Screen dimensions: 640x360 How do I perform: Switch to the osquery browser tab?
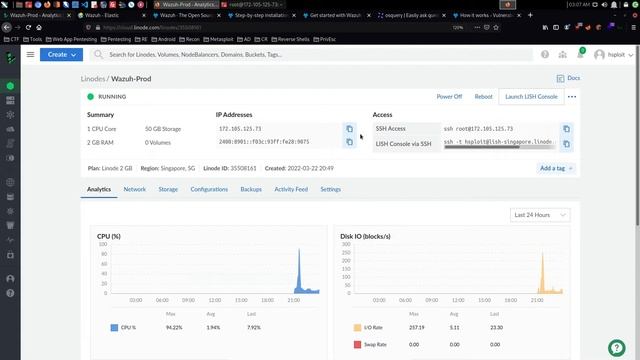point(411,15)
